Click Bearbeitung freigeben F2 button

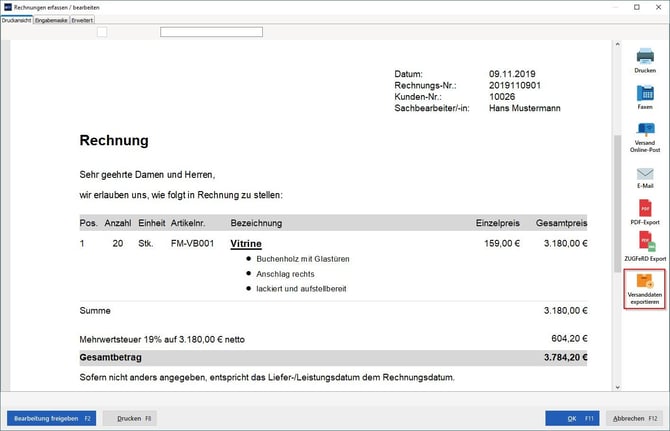(x=51, y=418)
